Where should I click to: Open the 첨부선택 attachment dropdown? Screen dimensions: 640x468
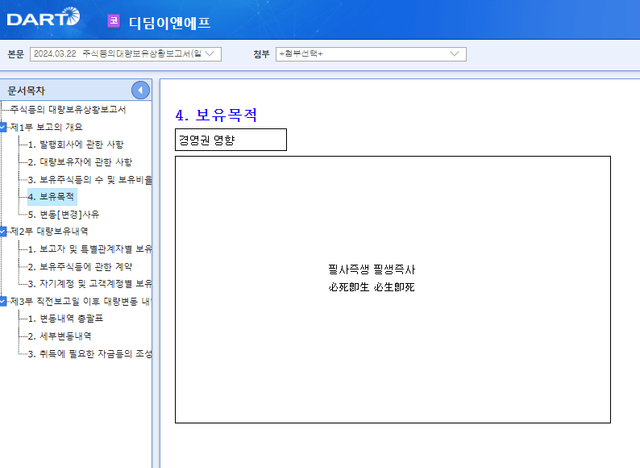tap(371, 53)
